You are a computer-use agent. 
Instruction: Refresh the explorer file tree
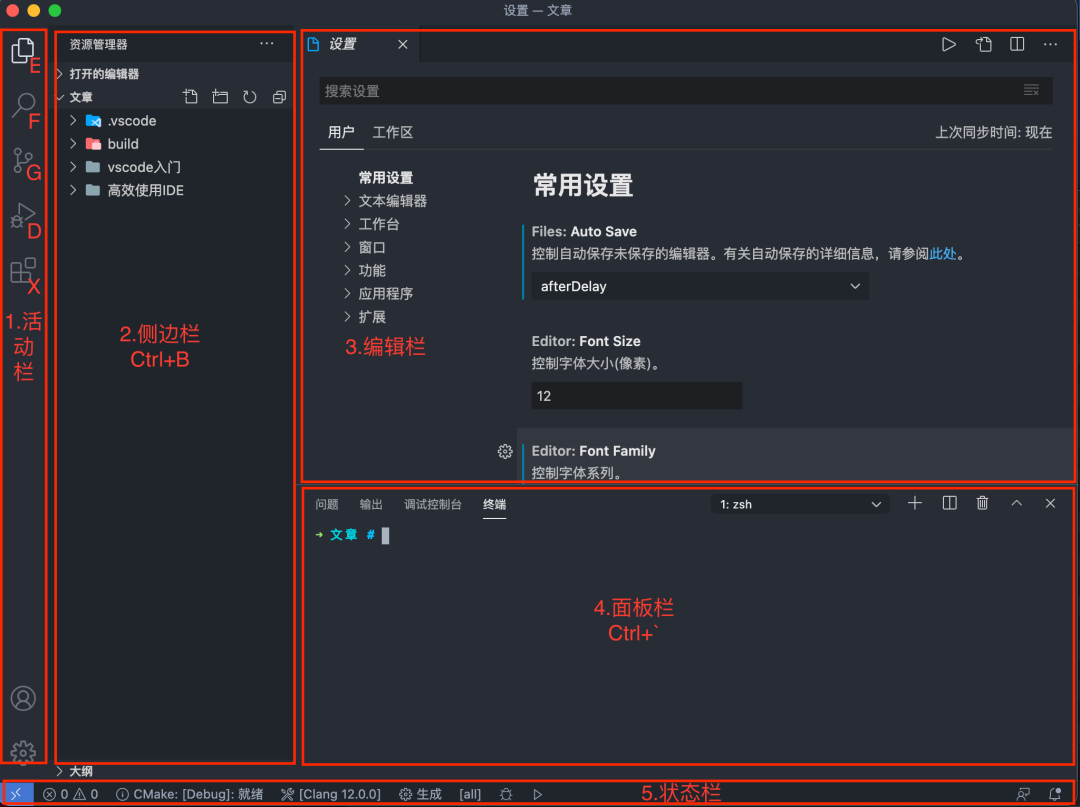(x=250, y=97)
